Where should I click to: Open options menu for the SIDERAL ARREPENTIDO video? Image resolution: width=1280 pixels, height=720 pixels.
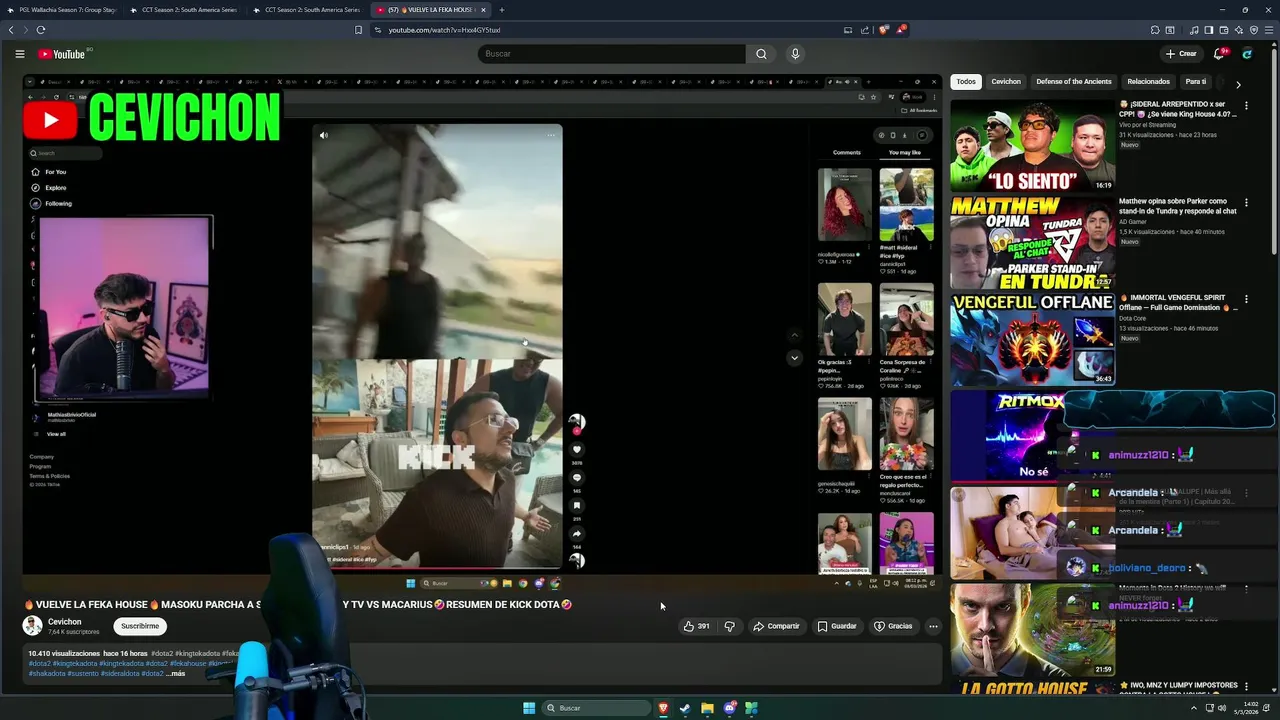tap(1246, 105)
